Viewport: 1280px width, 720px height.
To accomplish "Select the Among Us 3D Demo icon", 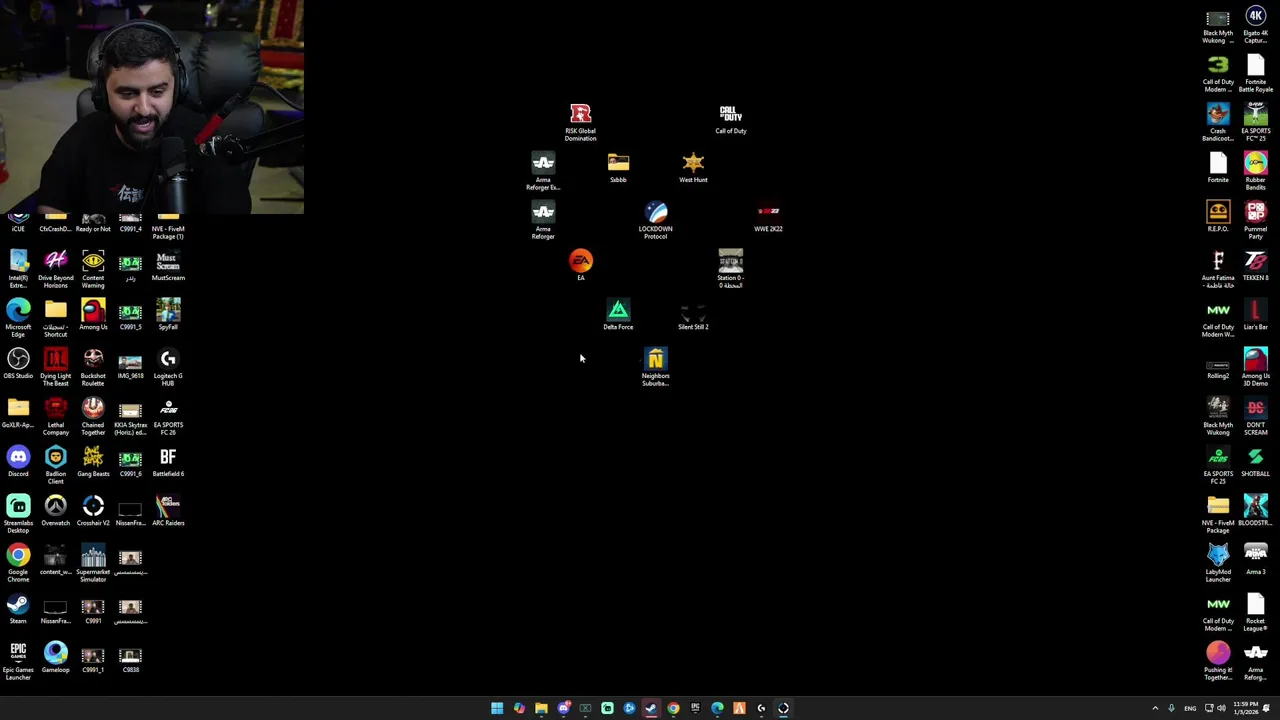I will tap(1255, 367).
